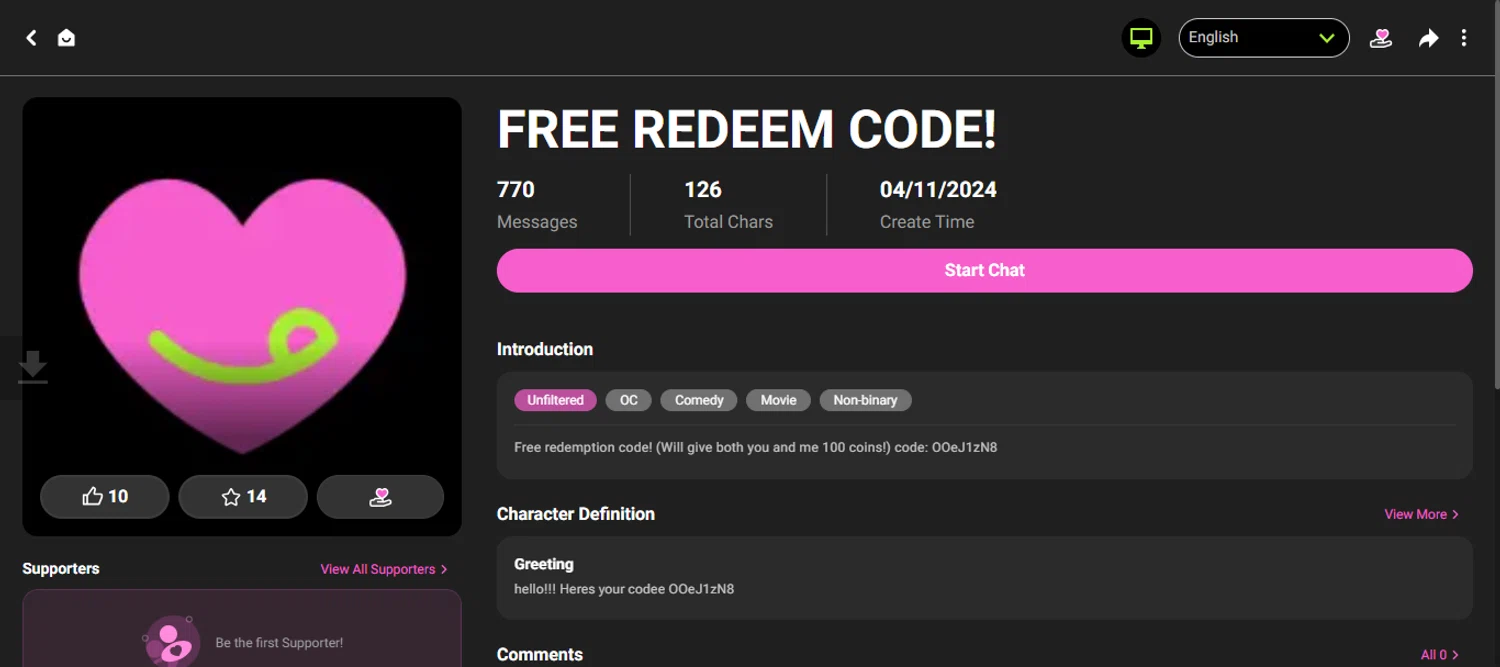Select the Unfiltered tag
The image size is (1500, 667).
[x=555, y=400]
